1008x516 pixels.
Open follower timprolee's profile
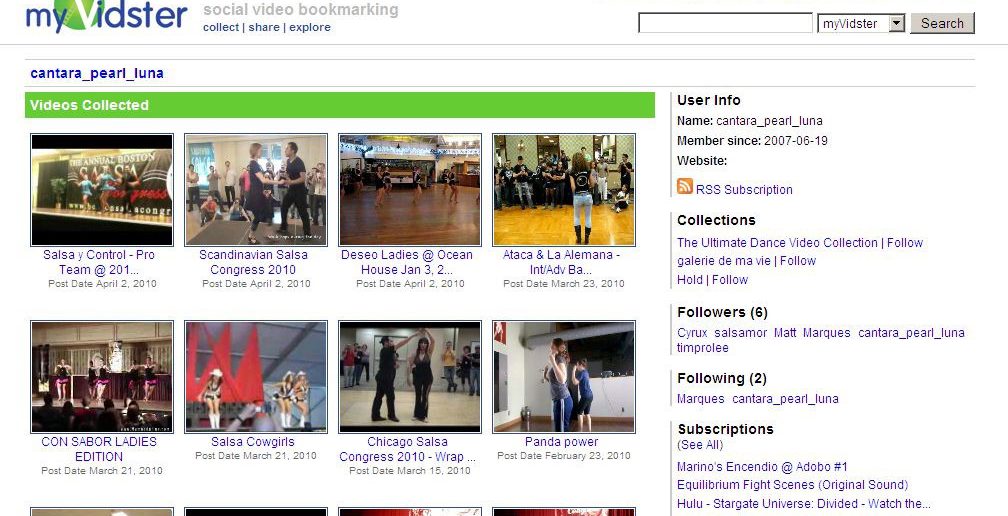tap(703, 348)
